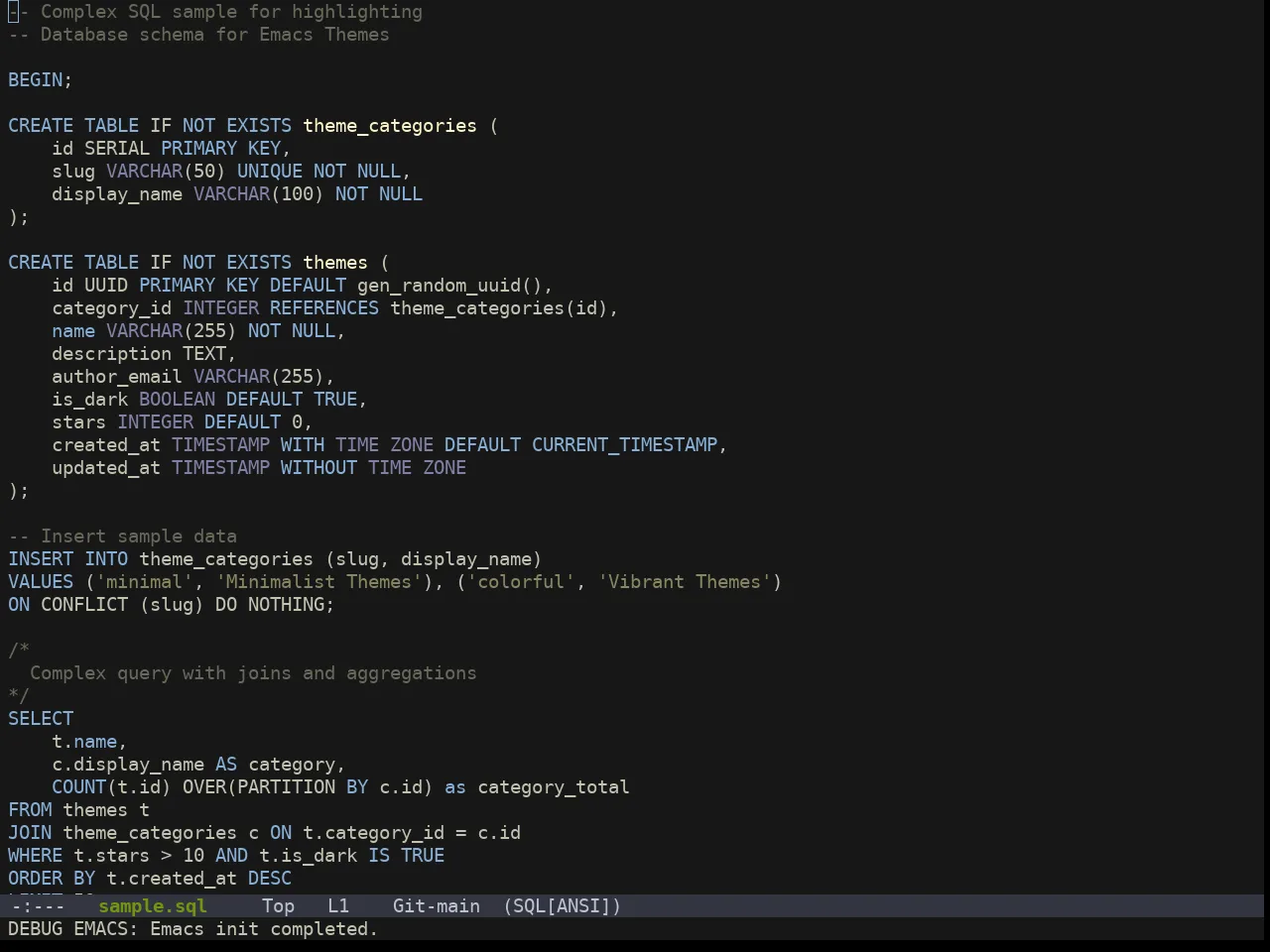Click BOOLEAN on the is_dark line

(177, 400)
